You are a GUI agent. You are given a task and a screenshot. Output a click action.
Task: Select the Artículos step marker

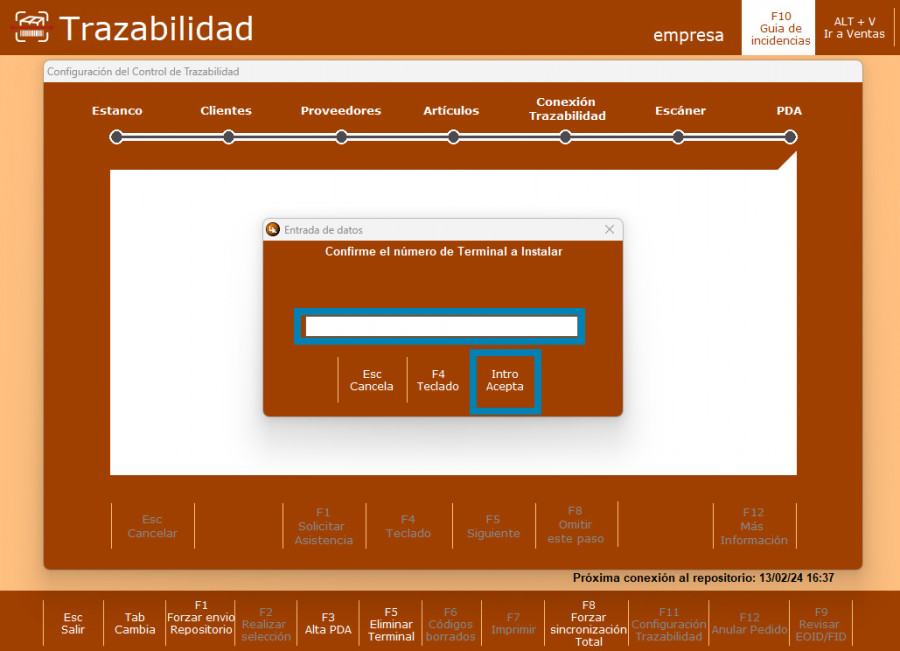pos(453,137)
